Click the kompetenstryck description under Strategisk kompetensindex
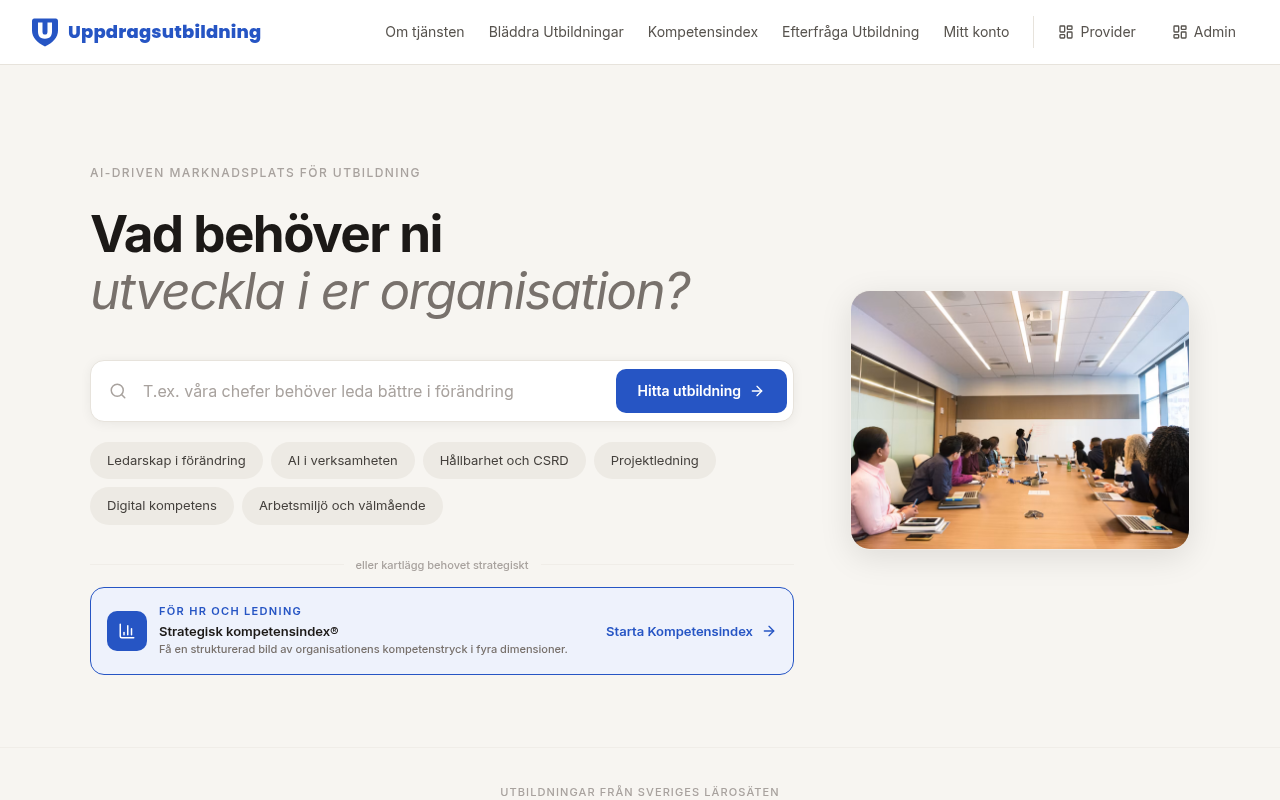The image size is (1280, 800). pyautogui.click(x=363, y=649)
